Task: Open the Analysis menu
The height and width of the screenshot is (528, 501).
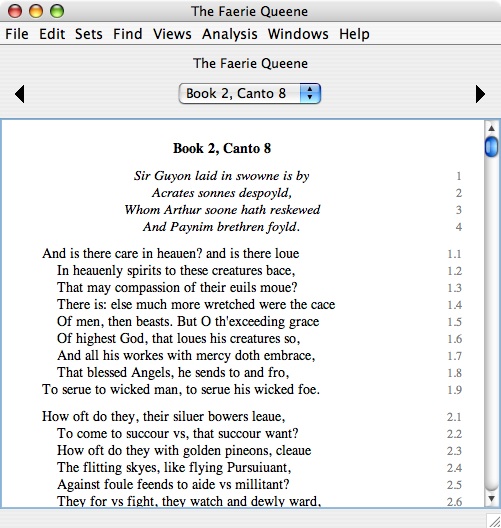Action: click(230, 34)
